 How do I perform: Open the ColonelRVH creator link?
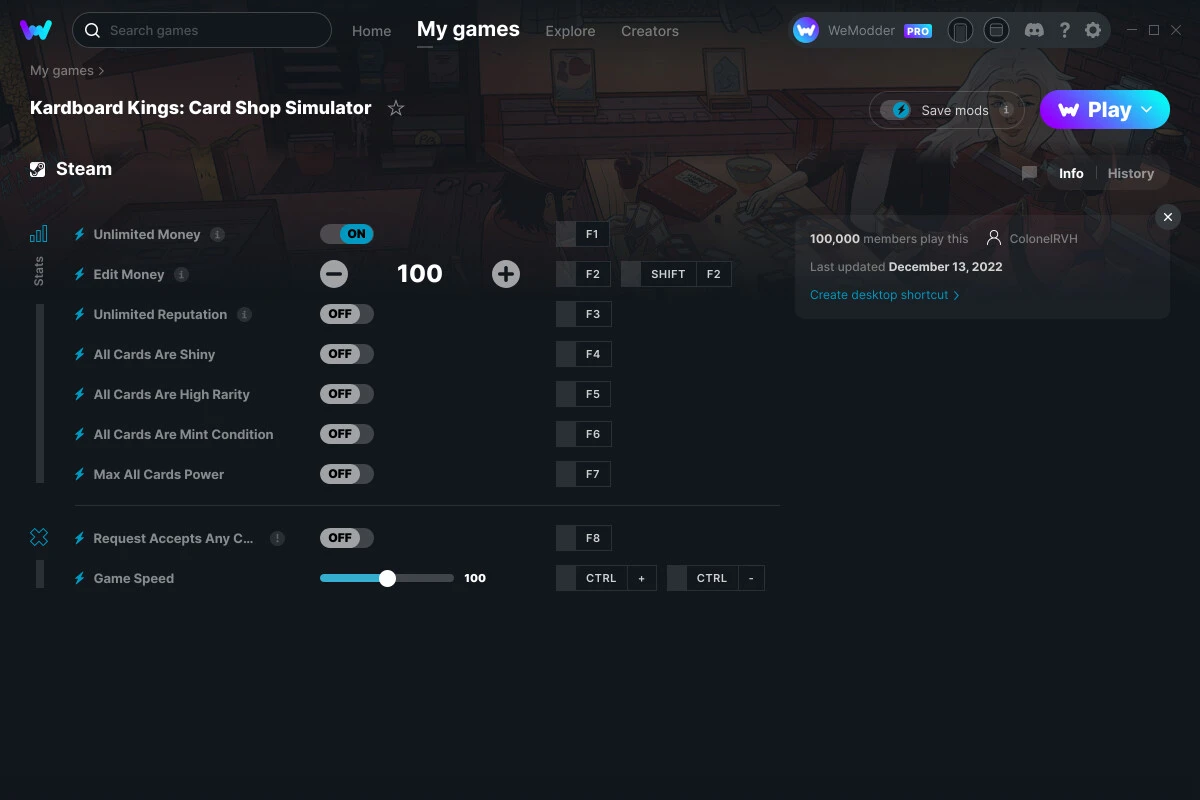point(1043,239)
